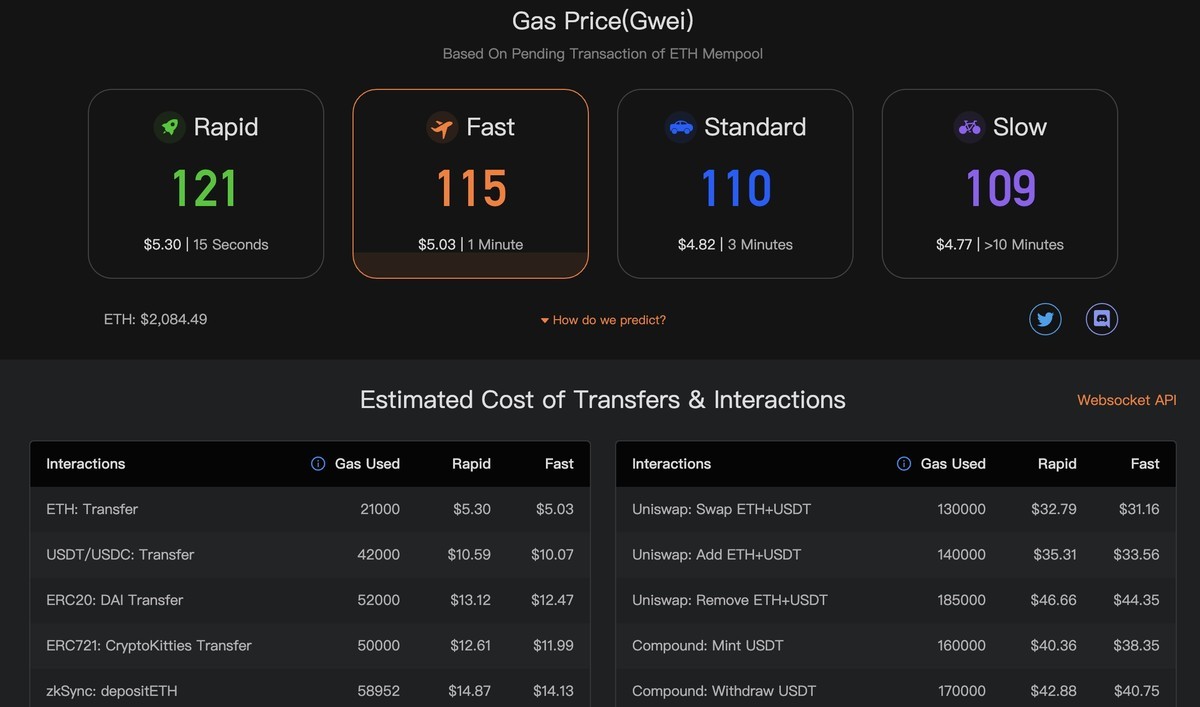Image resolution: width=1200 pixels, height=707 pixels.
Task: Click the $32.79 Rapid cost cell
Action: 1054,509
